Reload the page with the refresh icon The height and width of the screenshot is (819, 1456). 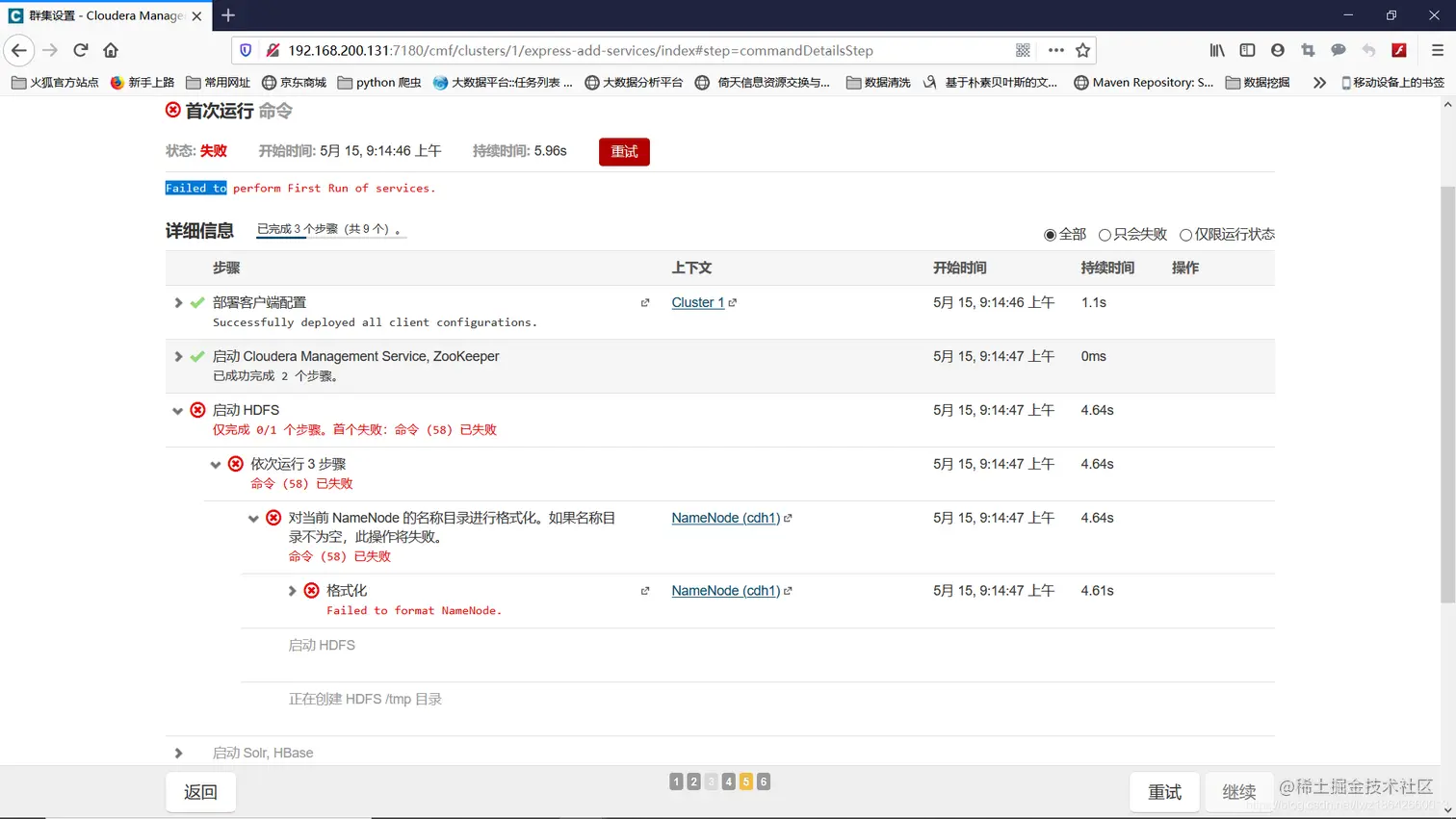click(81, 50)
